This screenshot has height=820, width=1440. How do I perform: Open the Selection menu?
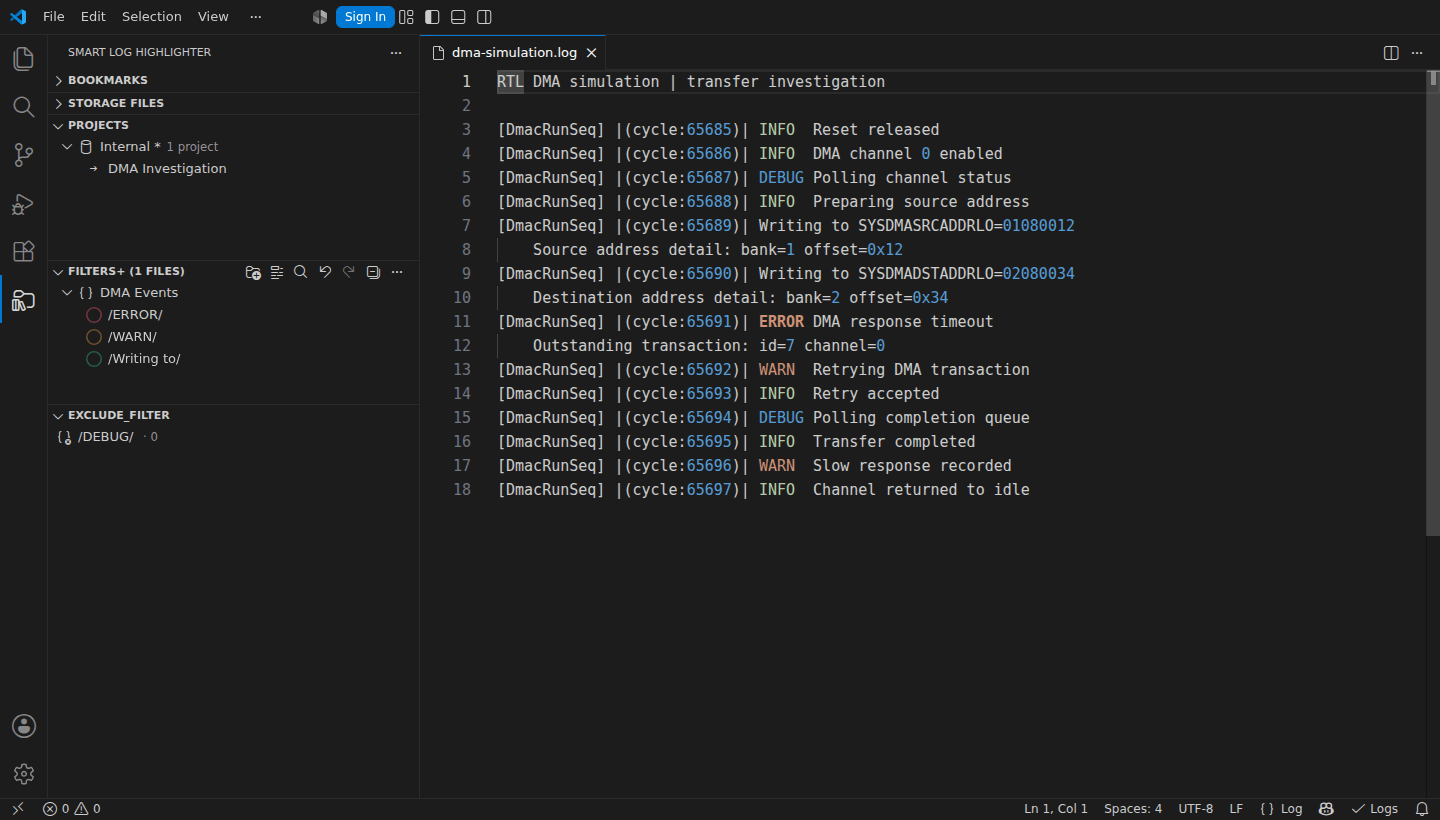(152, 17)
